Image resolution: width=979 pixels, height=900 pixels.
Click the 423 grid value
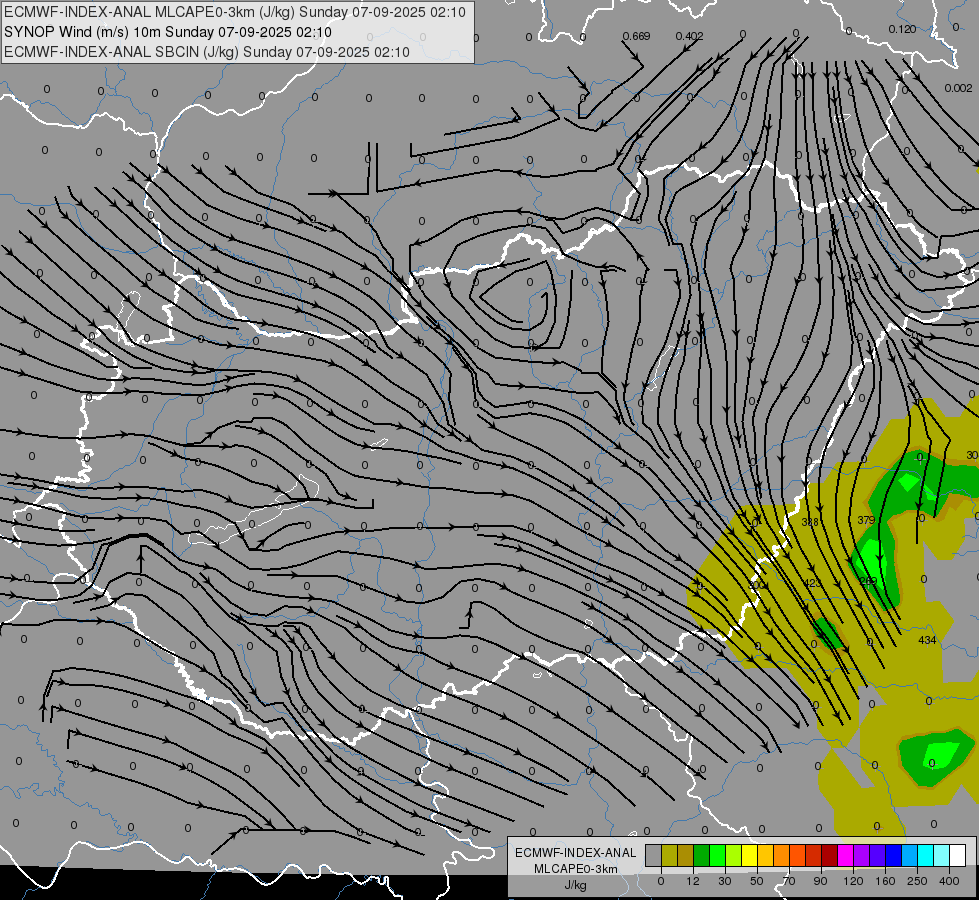pyautogui.click(x=812, y=583)
